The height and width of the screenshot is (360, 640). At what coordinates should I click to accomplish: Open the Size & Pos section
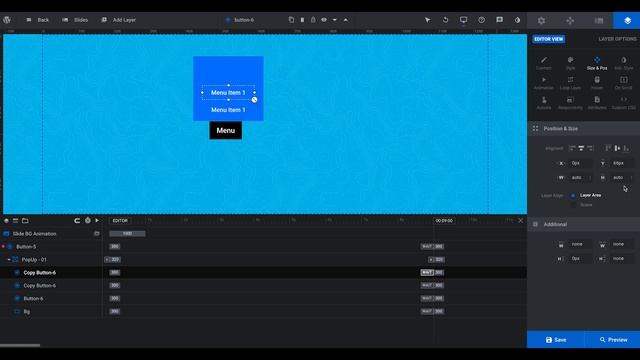tap(597, 63)
